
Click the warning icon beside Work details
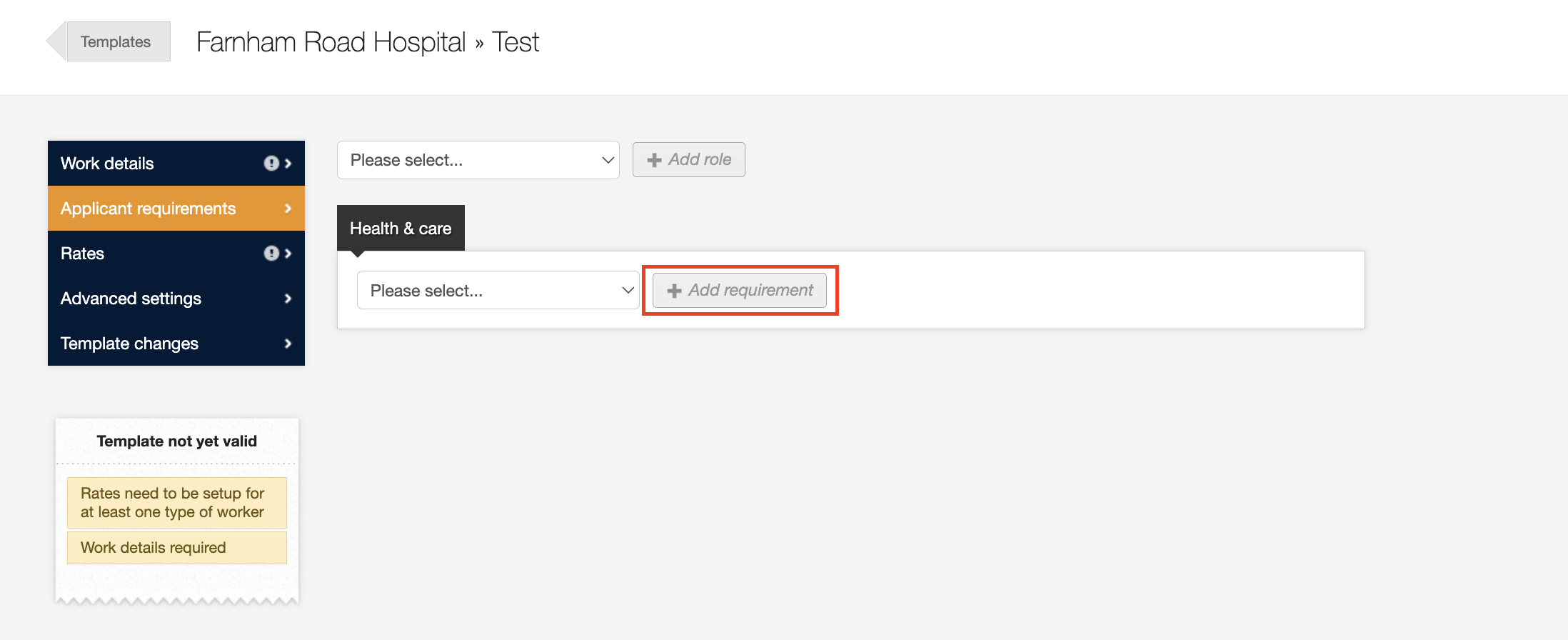271,164
